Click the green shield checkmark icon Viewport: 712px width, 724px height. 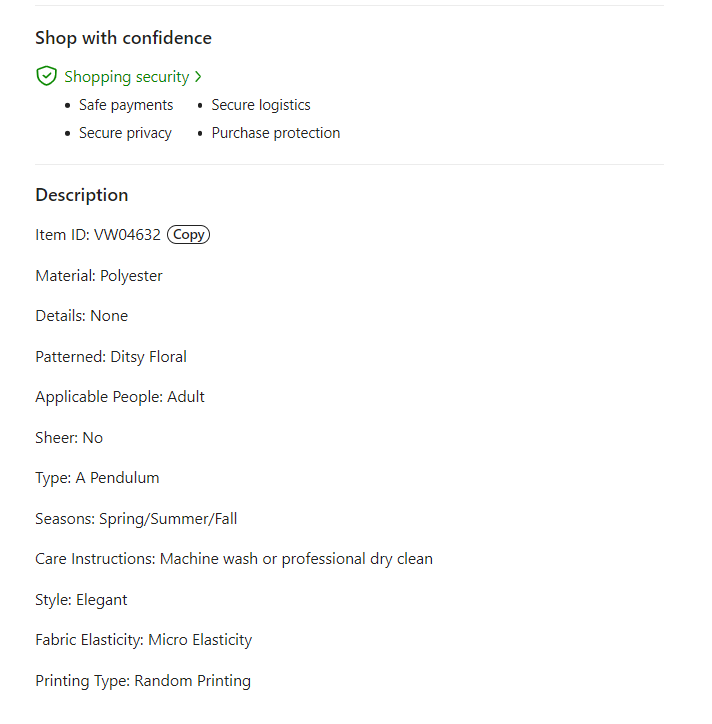point(46,76)
